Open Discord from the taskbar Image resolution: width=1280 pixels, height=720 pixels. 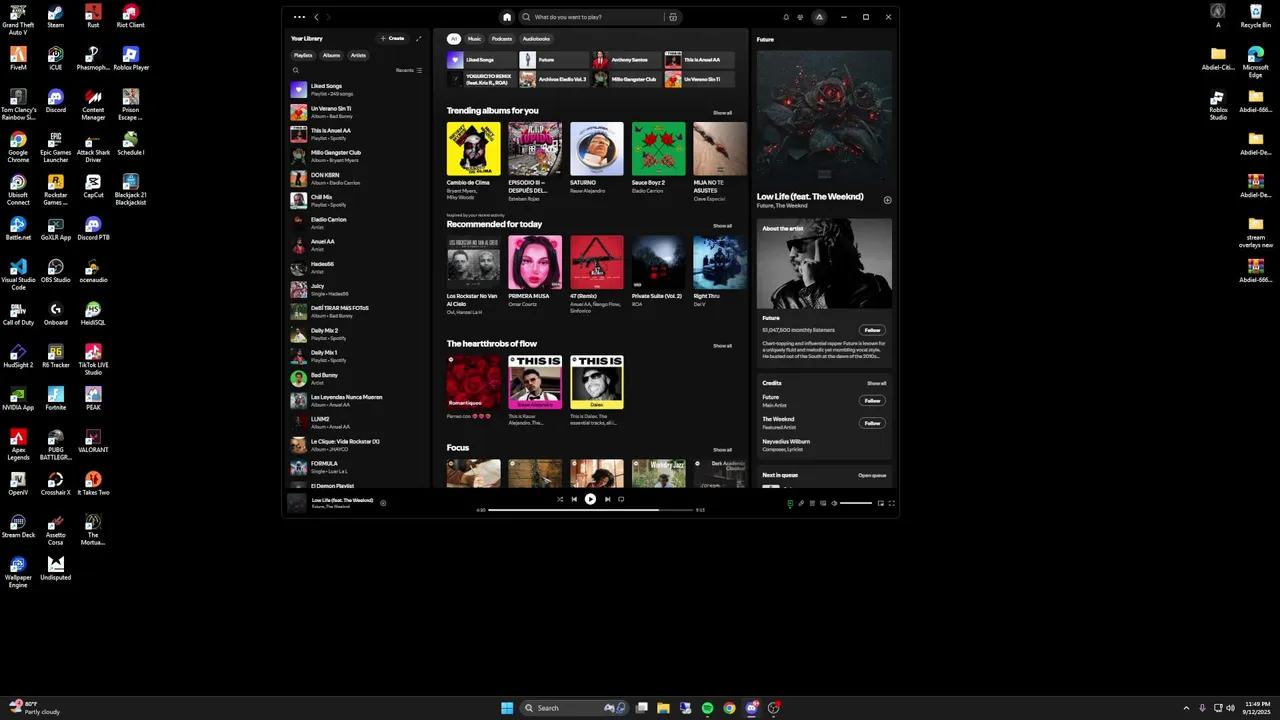(x=752, y=708)
